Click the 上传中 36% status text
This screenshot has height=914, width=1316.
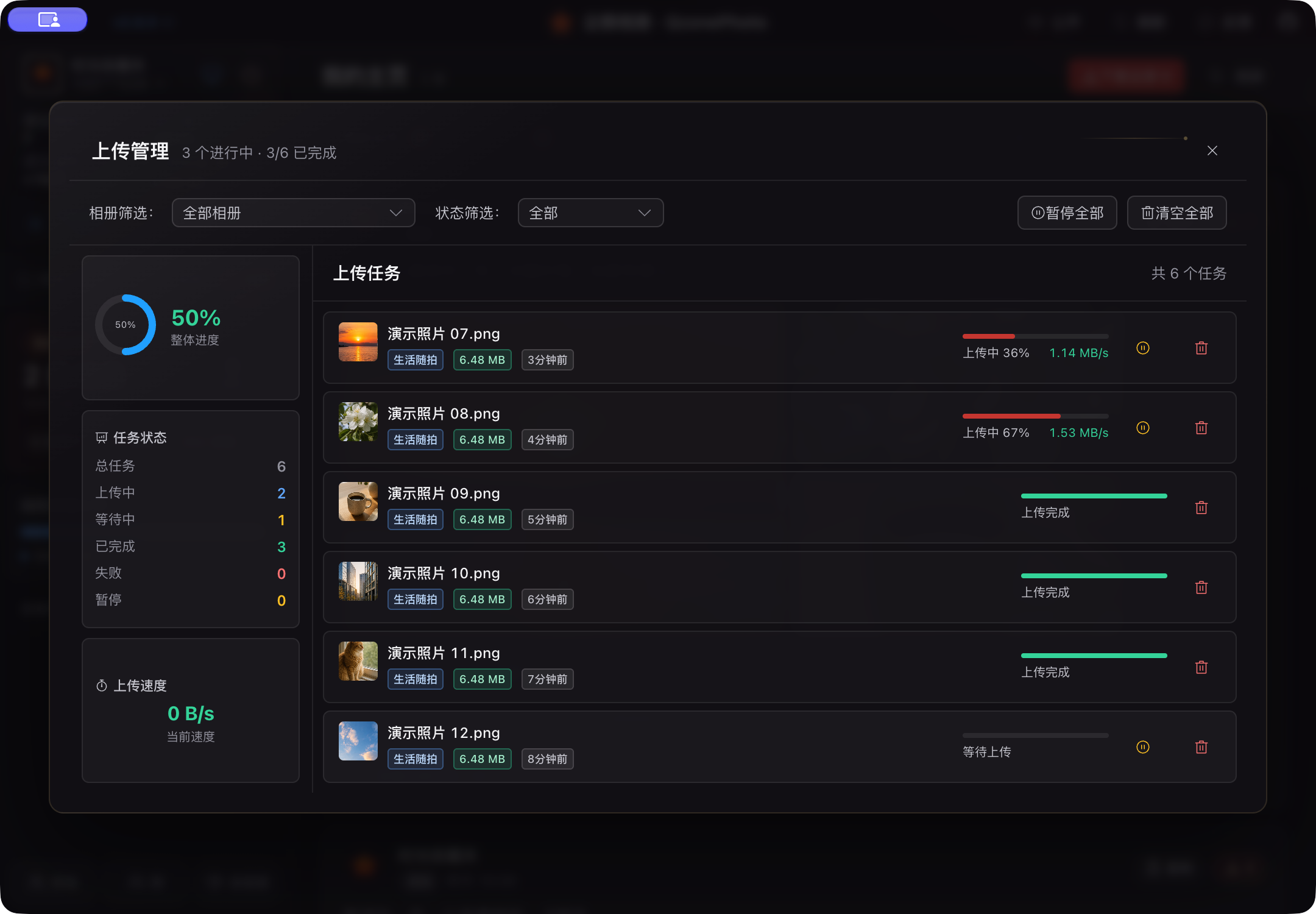(x=996, y=353)
